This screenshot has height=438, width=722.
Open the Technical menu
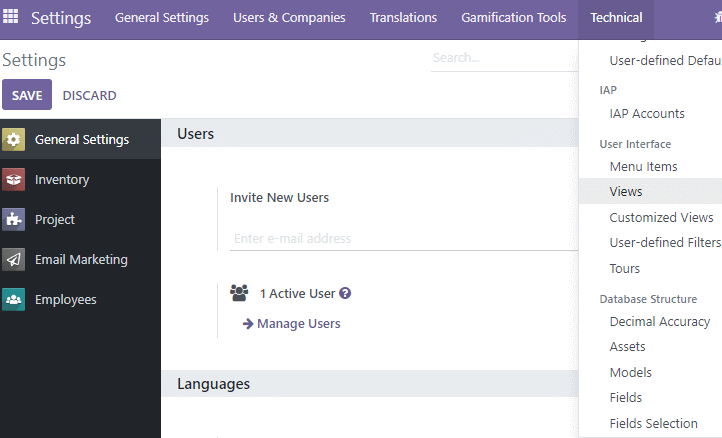point(616,18)
